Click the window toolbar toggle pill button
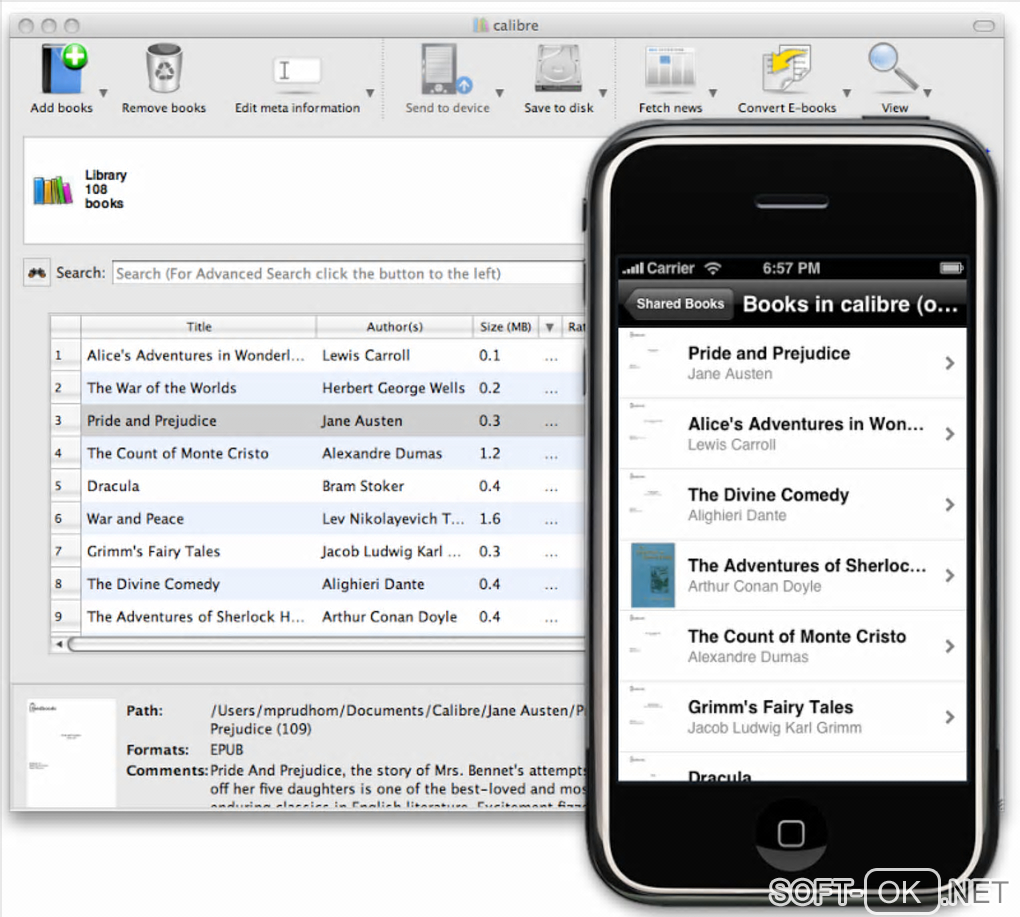The height and width of the screenshot is (917, 1020). [984, 25]
